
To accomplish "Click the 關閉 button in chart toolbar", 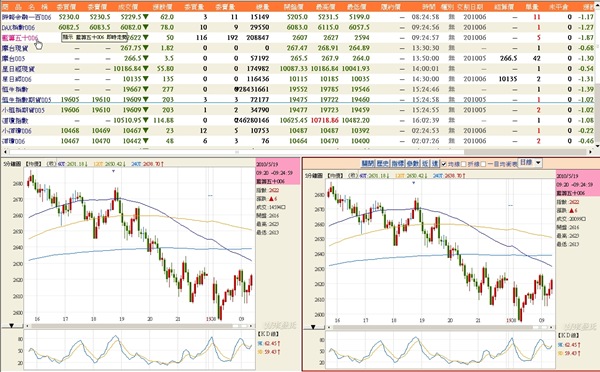I will (367, 163).
